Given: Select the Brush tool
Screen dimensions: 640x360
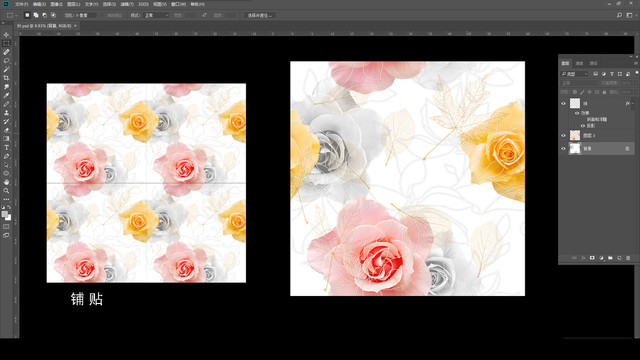Looking at the screenshot, I should [6, 104].
